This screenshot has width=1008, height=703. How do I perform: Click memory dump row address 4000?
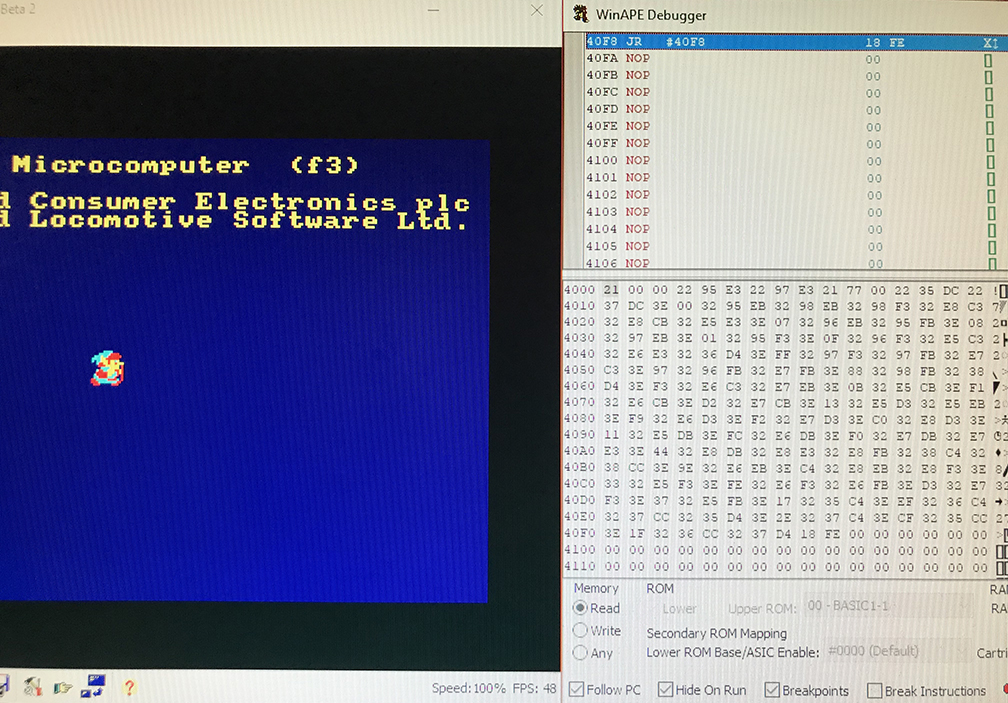pos(579,290)
